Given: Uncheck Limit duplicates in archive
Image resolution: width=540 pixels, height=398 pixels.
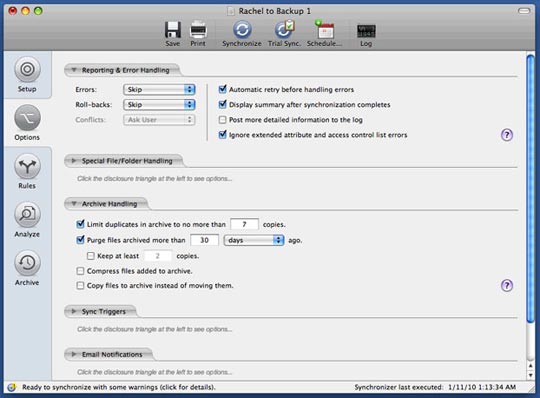Looking at the screenshot, I should (80, 224).
